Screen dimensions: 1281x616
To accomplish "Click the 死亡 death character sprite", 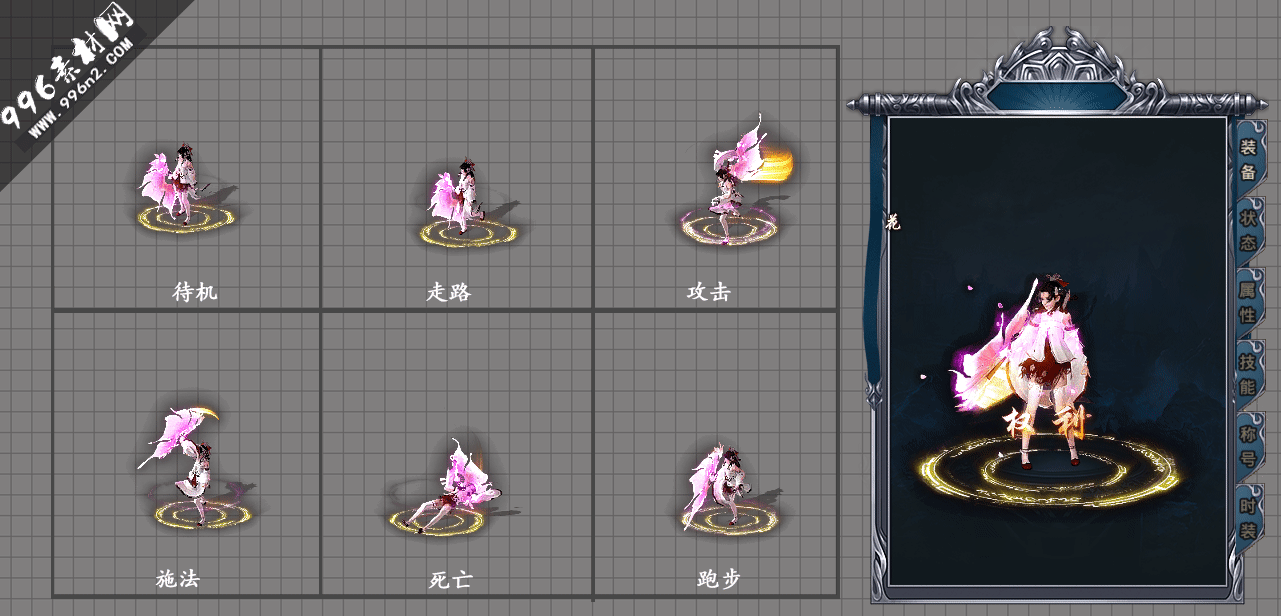I will click(448, 490).
